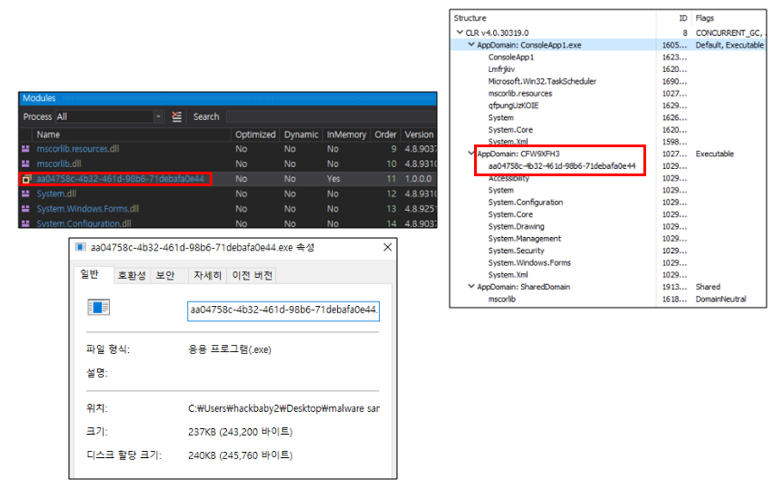Click the 1.0.0.0 version cell
Screen dimensions: 773x484
tap(418, 179)
